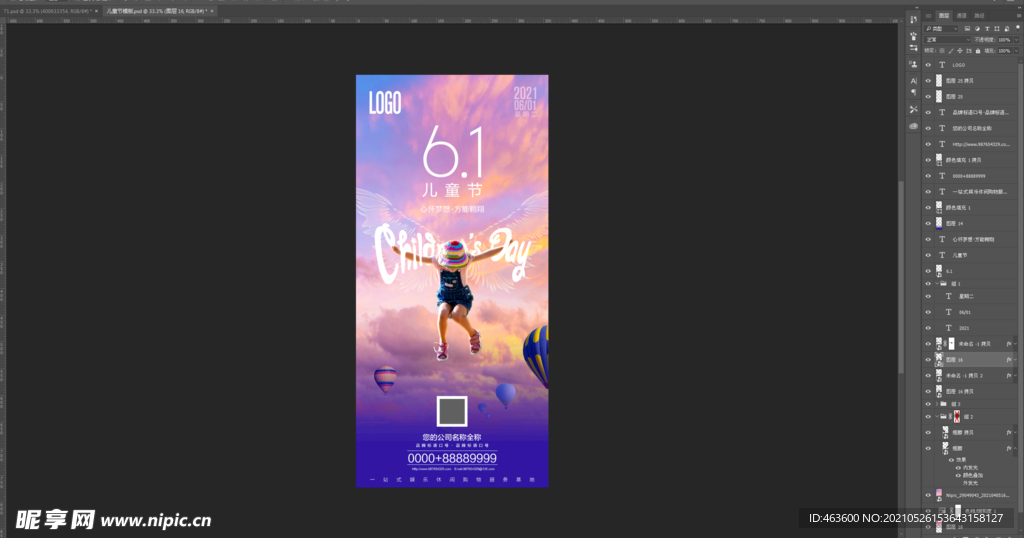Click lock position move icon
This screenshot has height=538, width=1024.
click(x=960, y=51)
